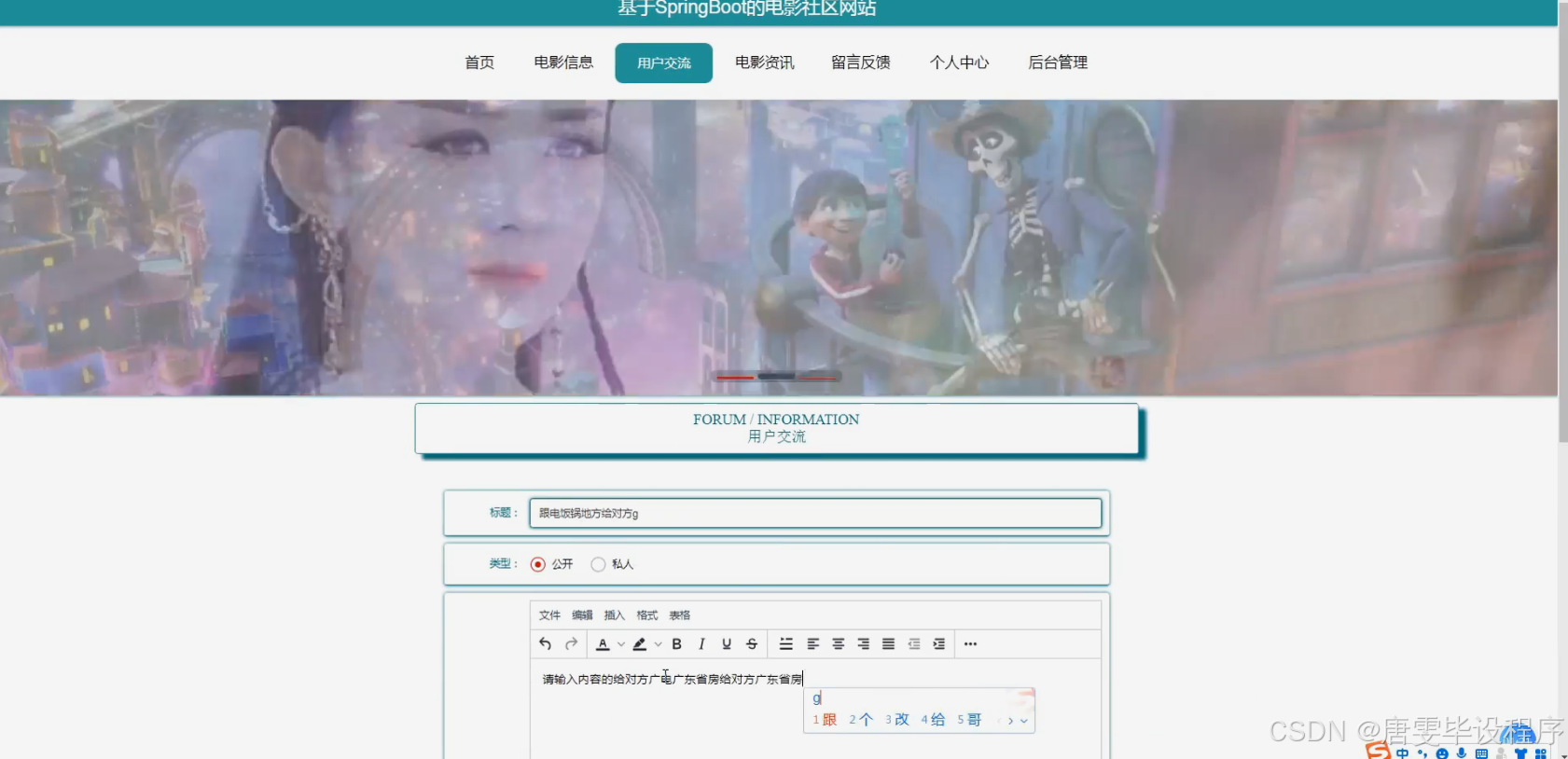Open the 个人中心 navigation tab
The height and width of the screenshot is (759, 1568).
[960, 62]
